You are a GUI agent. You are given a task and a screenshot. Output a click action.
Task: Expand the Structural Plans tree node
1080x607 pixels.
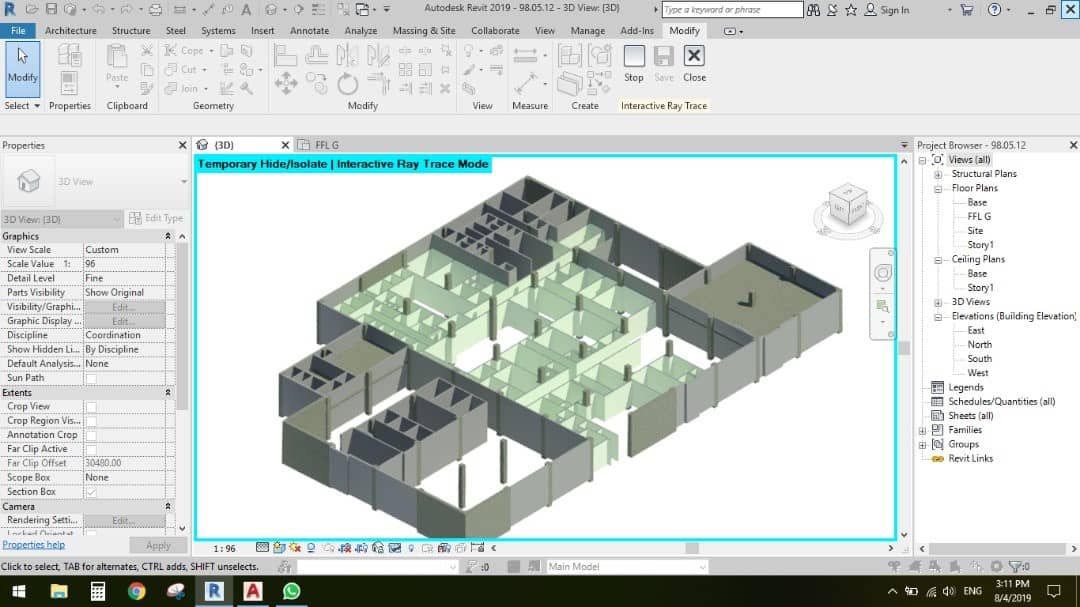(938, 174)
